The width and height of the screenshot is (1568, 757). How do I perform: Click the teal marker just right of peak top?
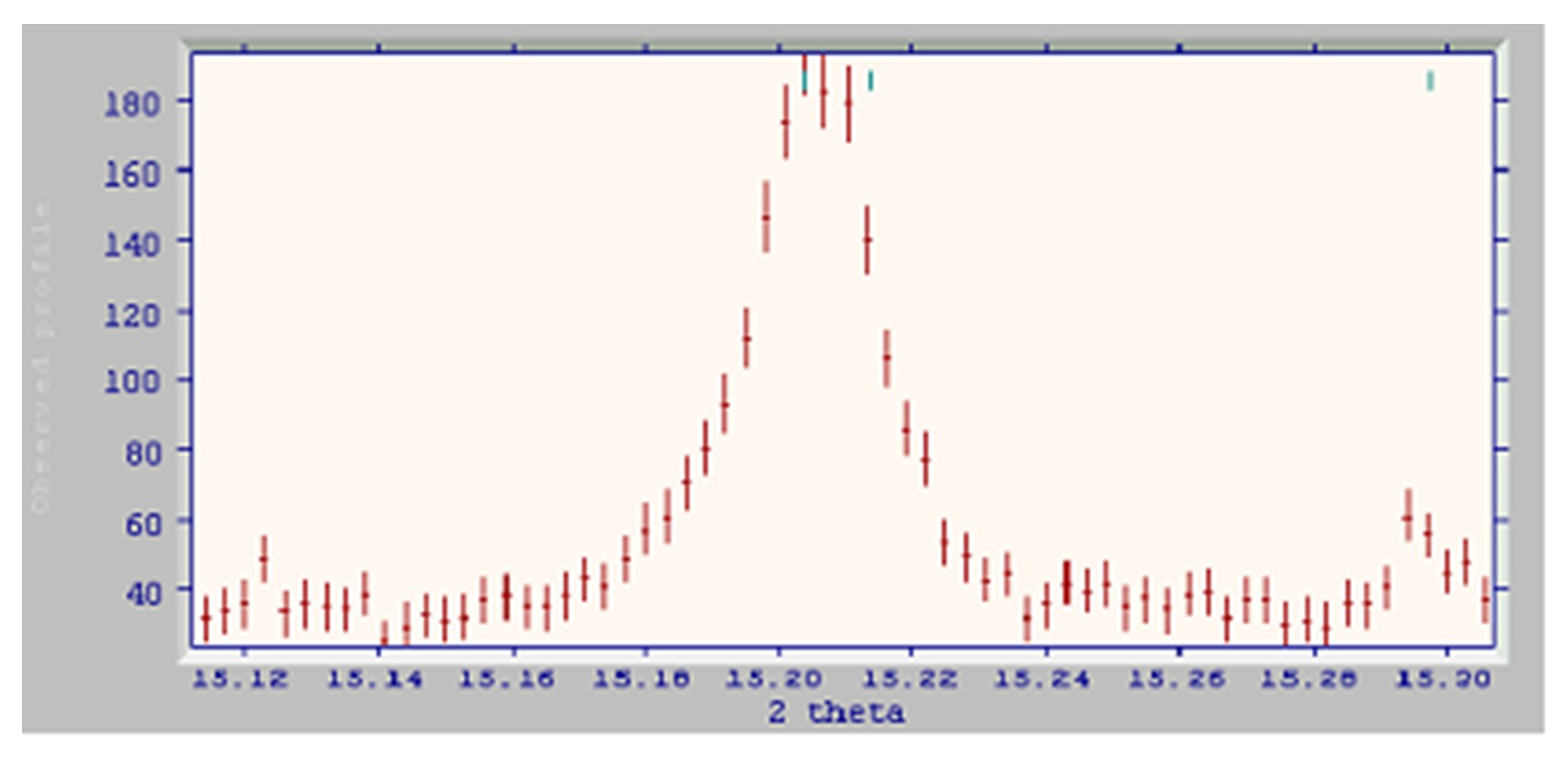coord(870,81)
